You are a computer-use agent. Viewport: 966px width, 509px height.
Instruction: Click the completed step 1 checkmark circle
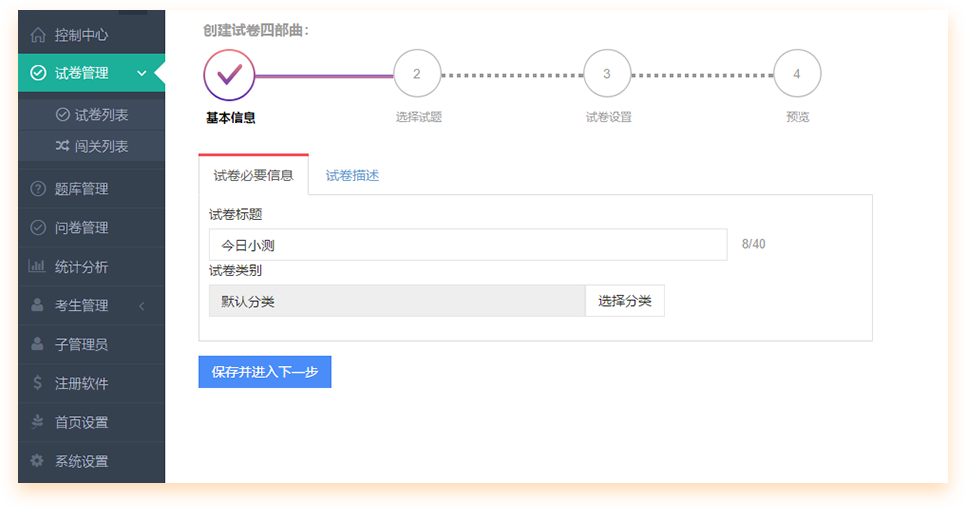(229, 75)
